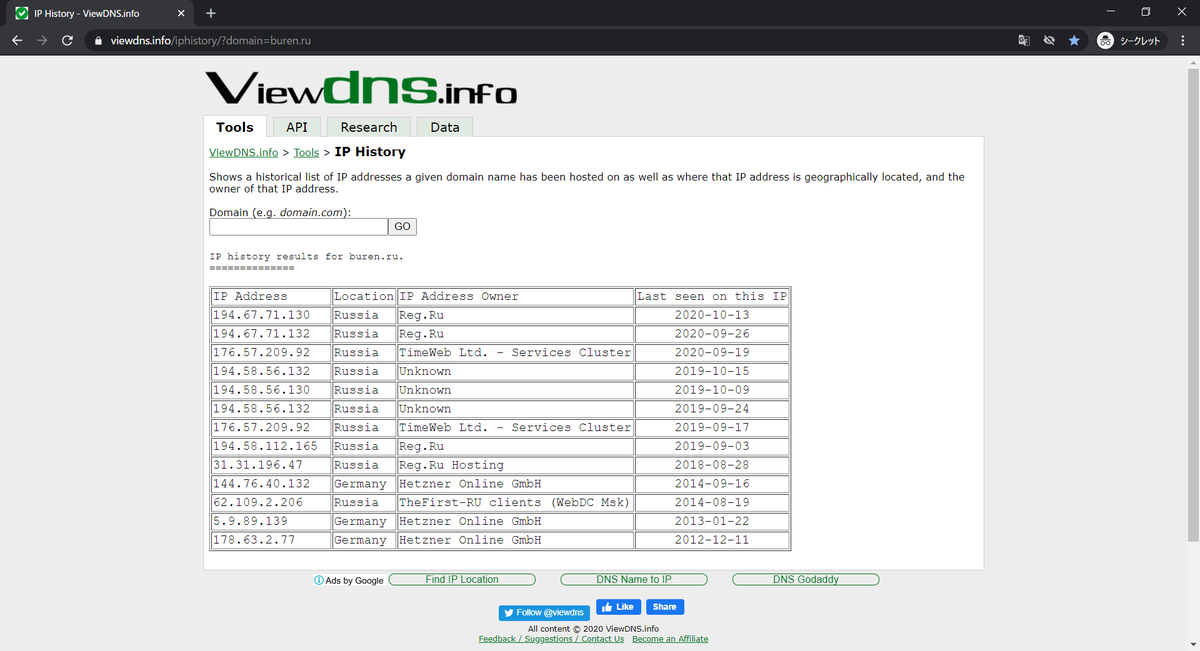The image size is (1200, 651).
Task: Open the translate page icon
Action: click(x=1023, y=41)
